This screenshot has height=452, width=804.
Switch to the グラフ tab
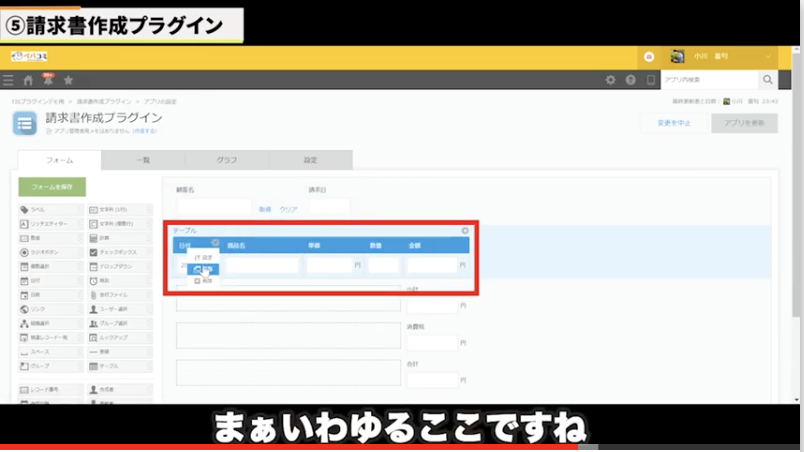(x=227, y=160)
